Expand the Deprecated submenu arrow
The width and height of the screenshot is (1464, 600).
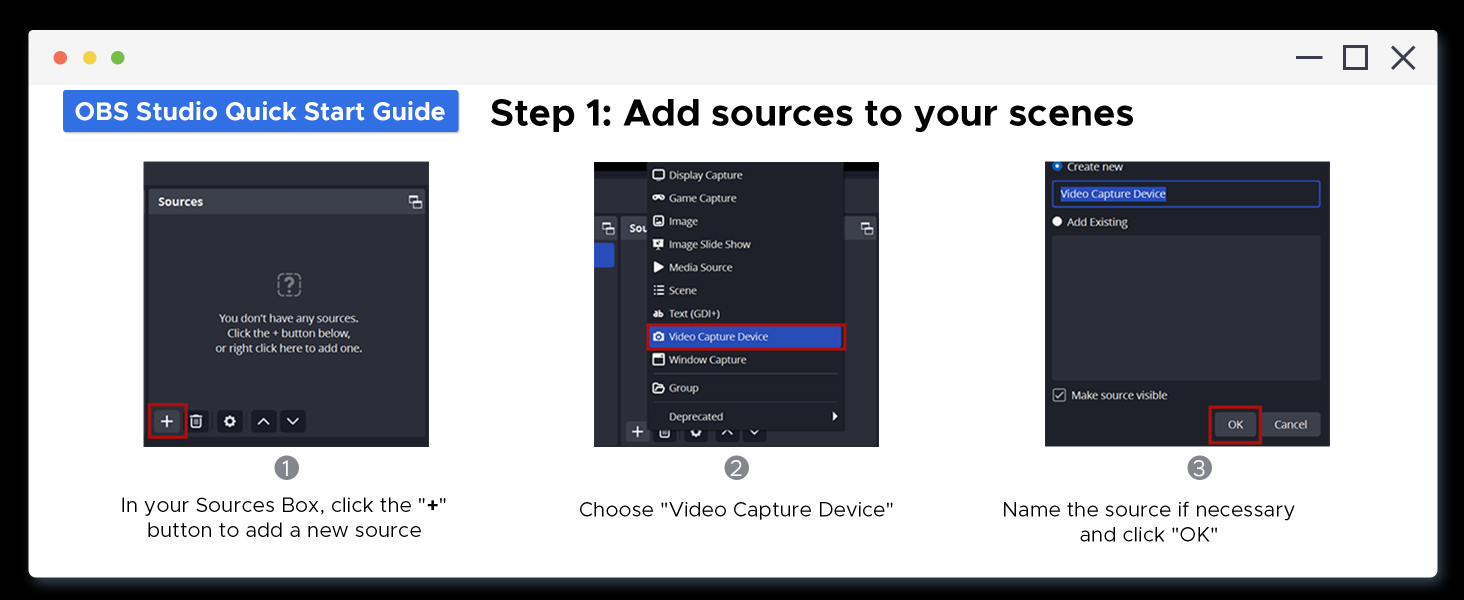click(835, 416)
